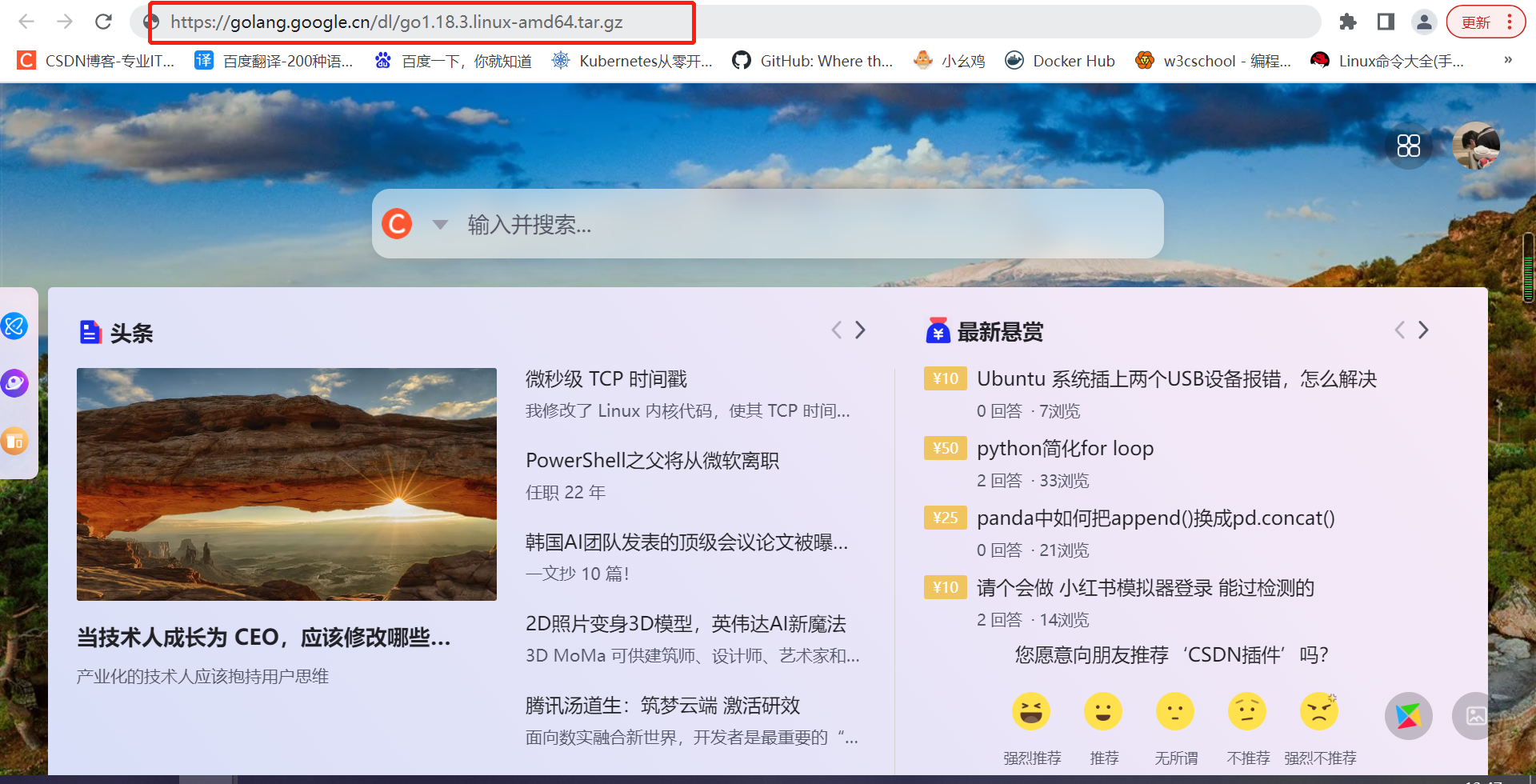This screenshot has height=784, width=1536.
Task: Open the Docker Hub bookmark
Action: tap(1060, 61)
